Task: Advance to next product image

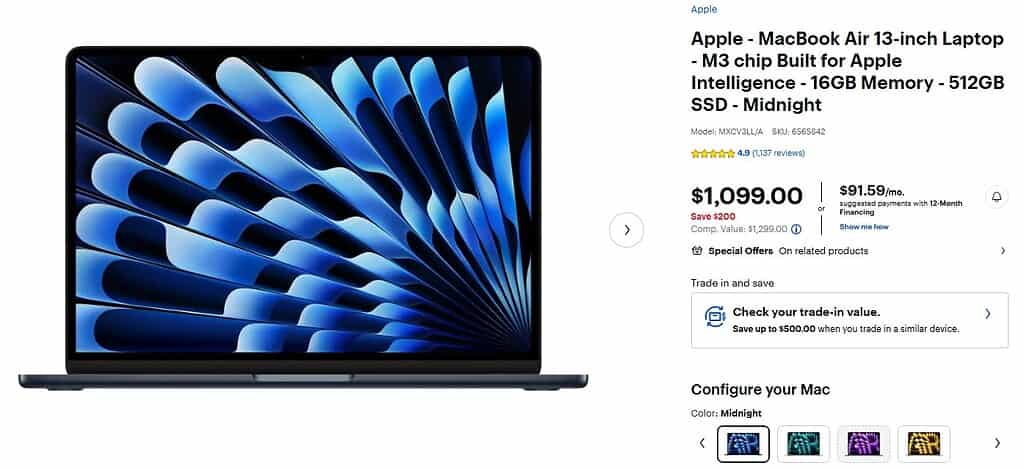Action: 626,230
